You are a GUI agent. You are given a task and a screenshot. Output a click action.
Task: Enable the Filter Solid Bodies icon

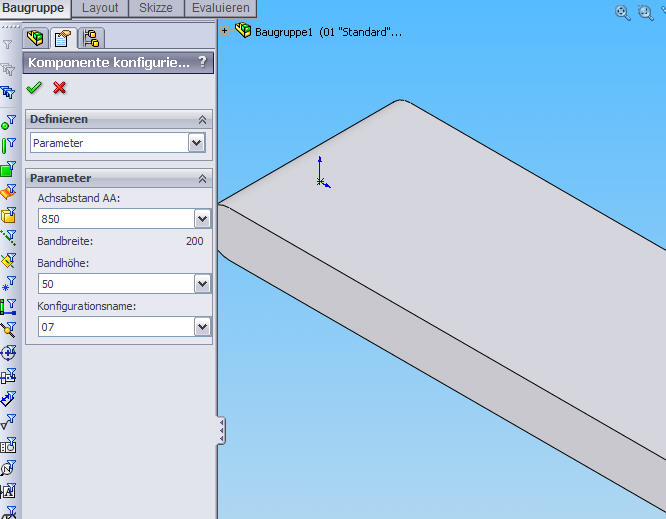pos(8,215)
